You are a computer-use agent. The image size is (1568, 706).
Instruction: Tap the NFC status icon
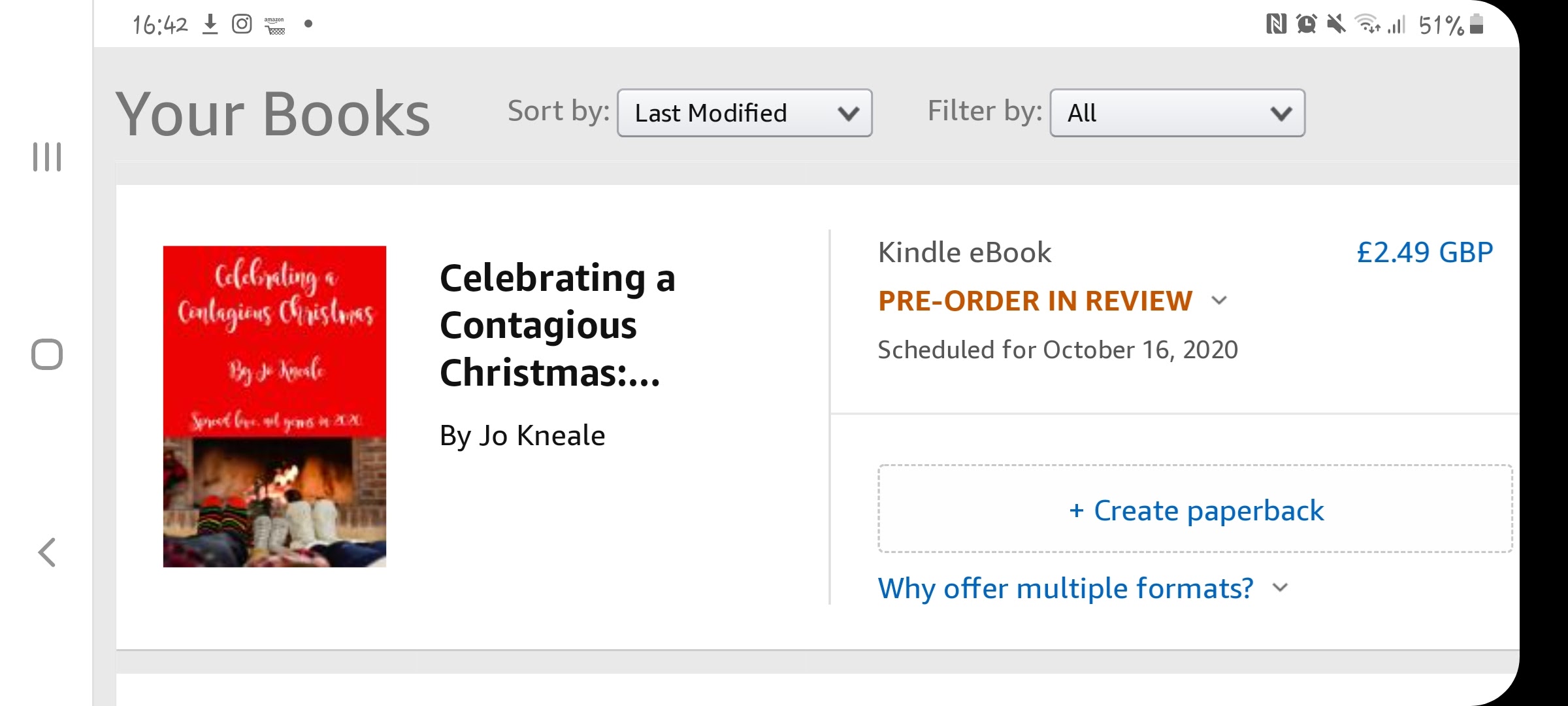[1275, 24]
